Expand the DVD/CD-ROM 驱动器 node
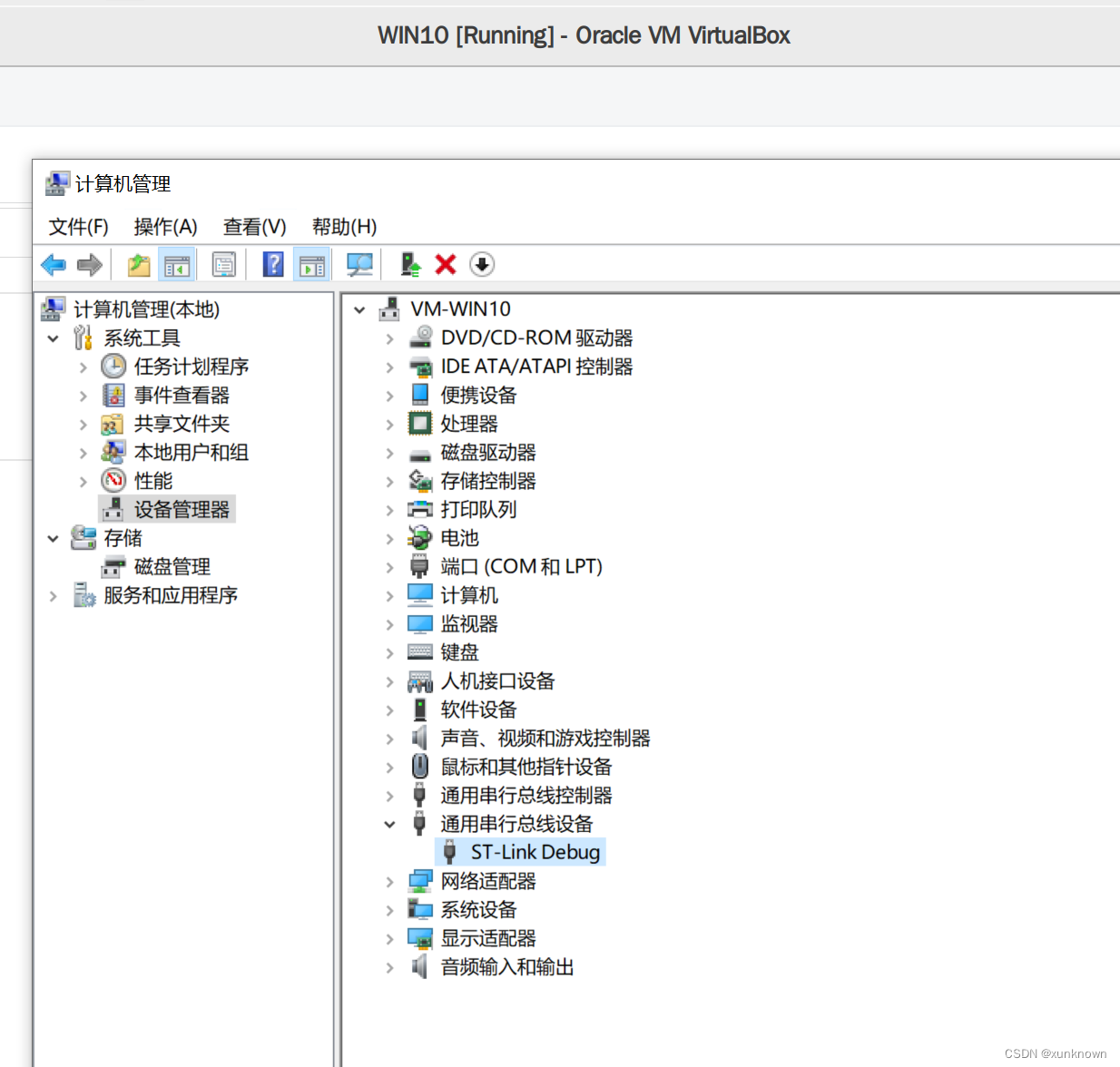 pyautogui.click(x=389, y=338)
